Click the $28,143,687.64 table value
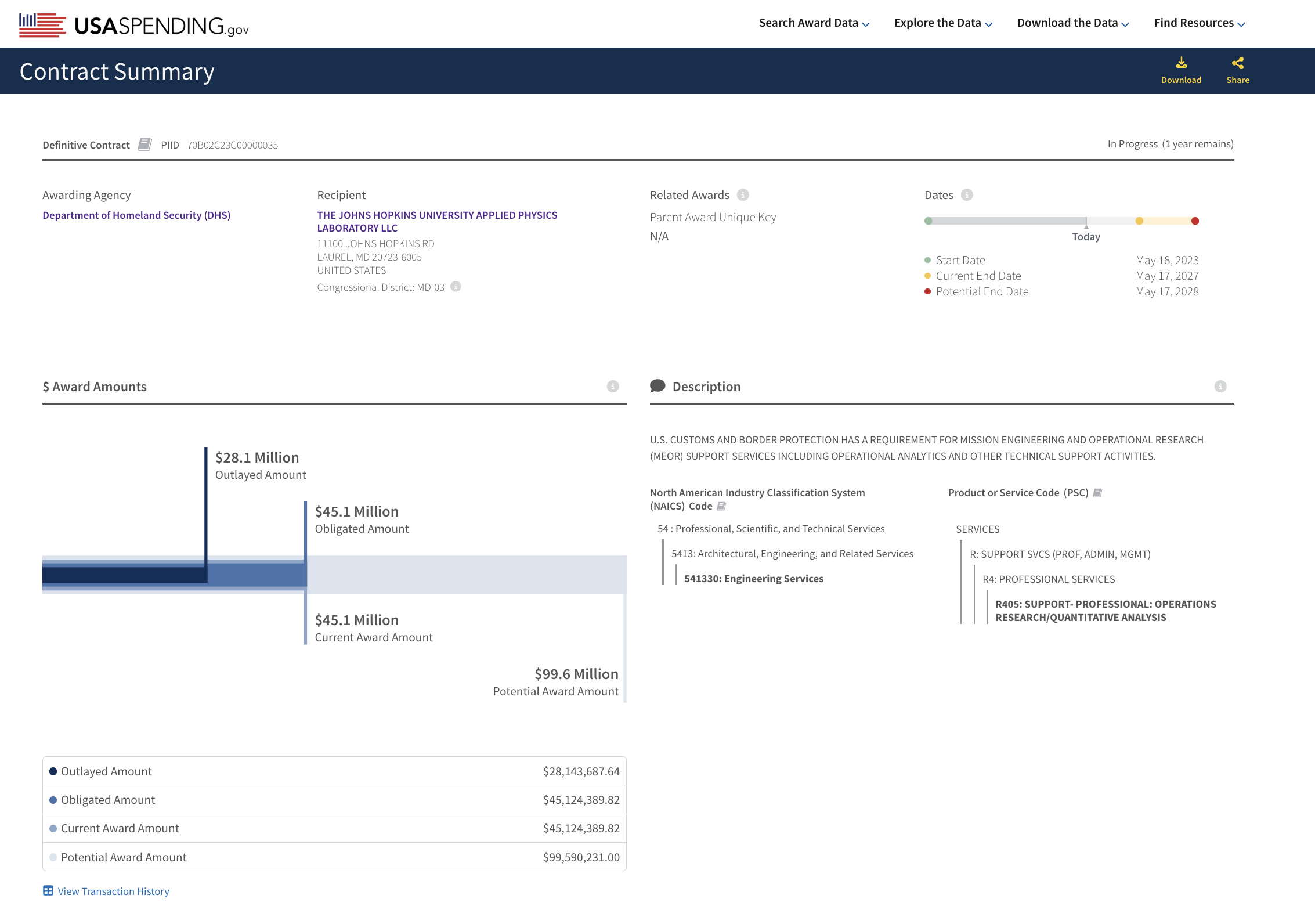The height and width of the screenshot is (924, 1315). click(x=581, y=771)
